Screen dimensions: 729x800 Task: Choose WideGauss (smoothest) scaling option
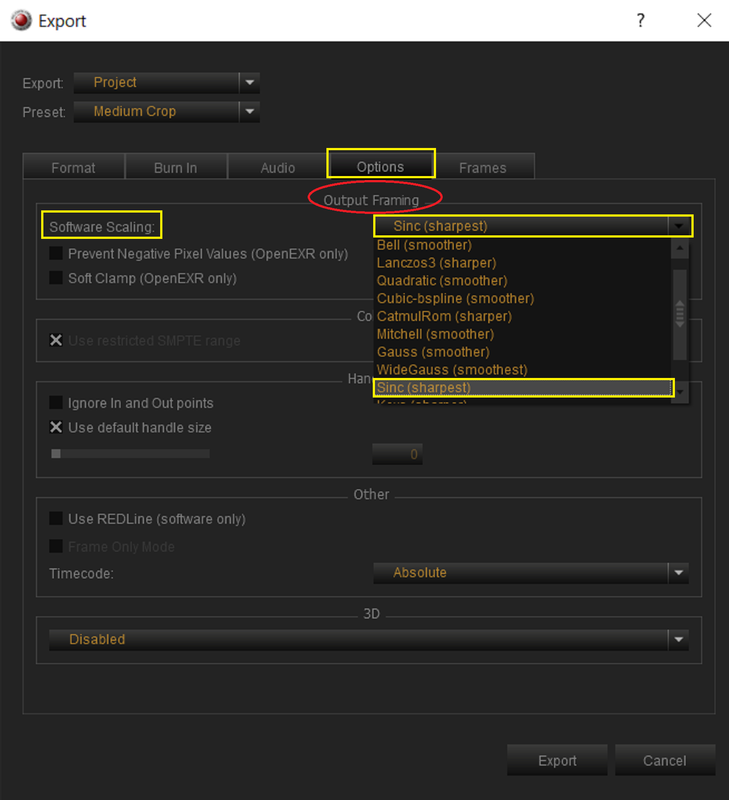pyautogui.click(x=522, y=370)
